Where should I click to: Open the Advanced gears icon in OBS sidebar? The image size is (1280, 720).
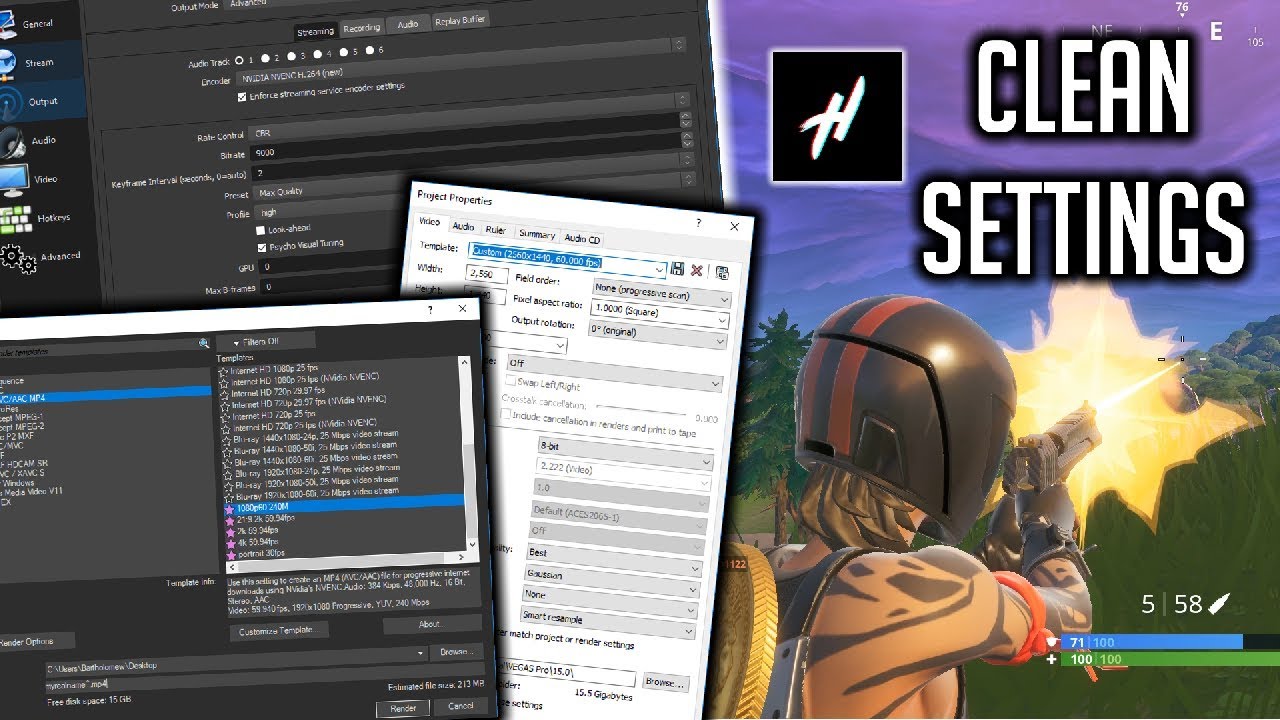[x=18, y=257]
